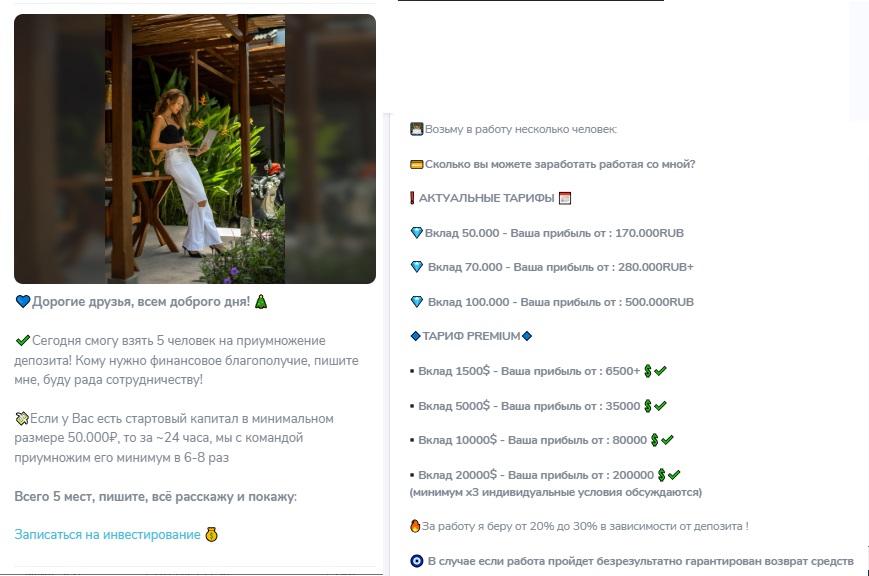Click the blue diamond before 'ТАРИФ PREMIUM'

pyautogui.click(x=415, y=336)
